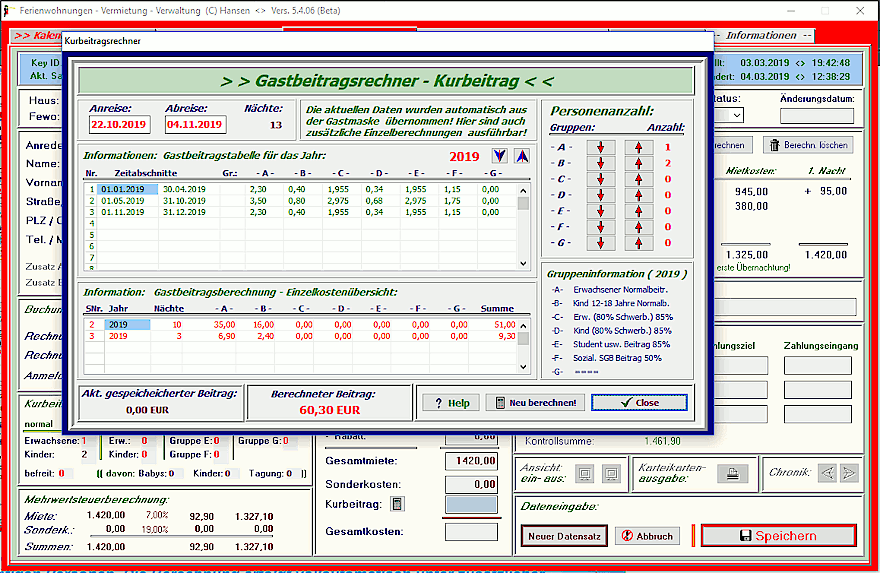Close the Gastbeitragsrechner with Close button
880x573 pixels.
click(x=639, y=402)
